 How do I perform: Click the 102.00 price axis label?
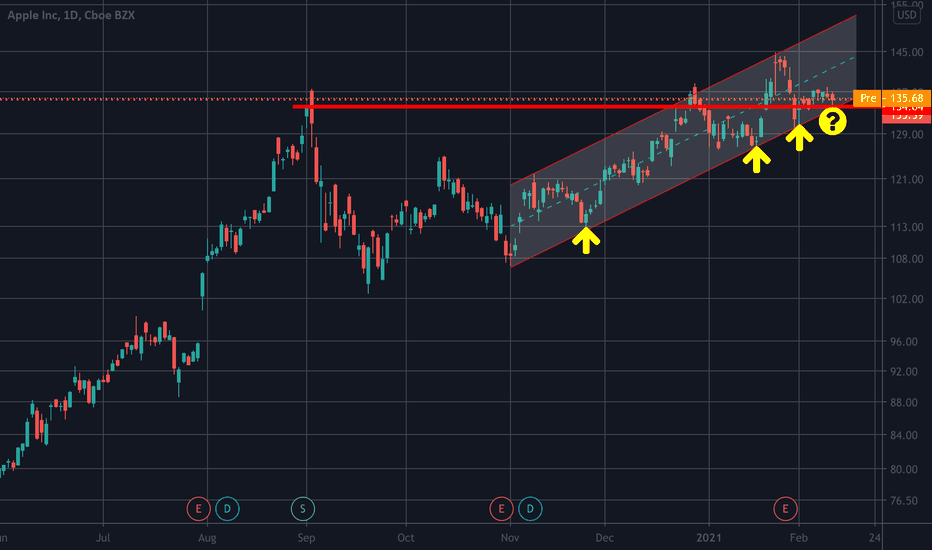[906, 299]
